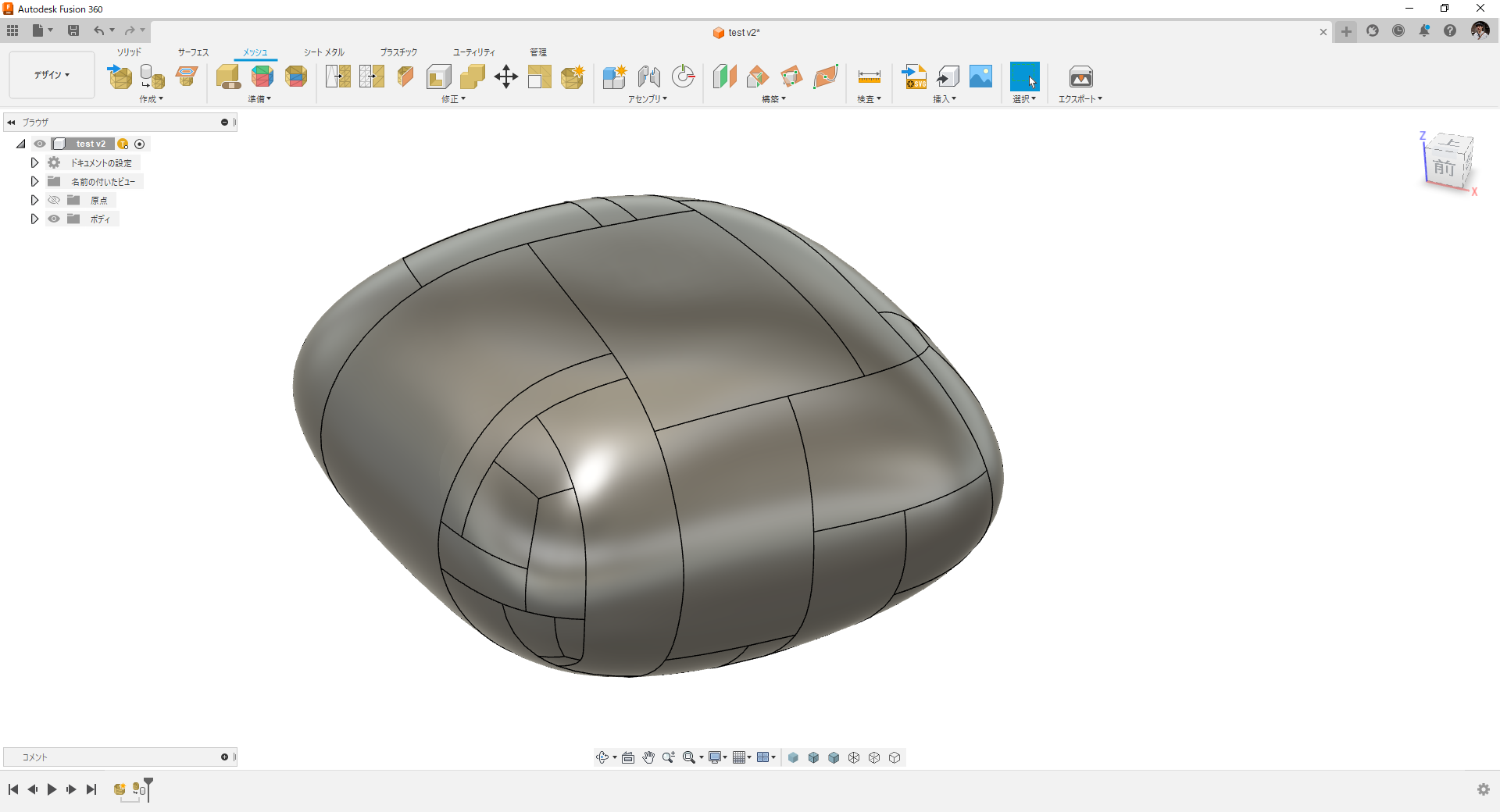Select the Insert SVG icon
Screen dimensions: 1500x812
[914, 76]
